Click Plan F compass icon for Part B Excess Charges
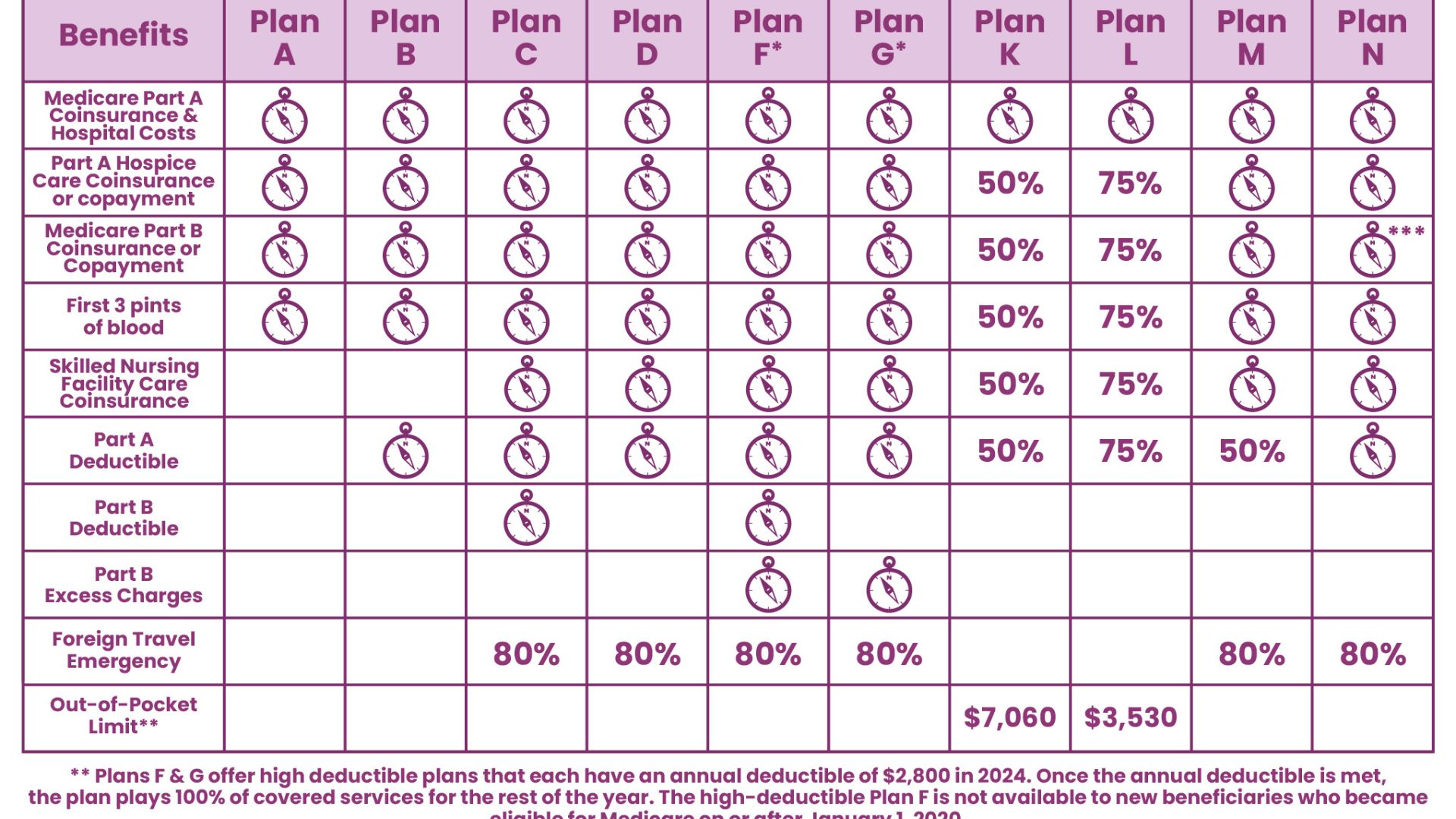This screenshot has width=1456, height=819. pyautogui.click(x=768, y=586)
